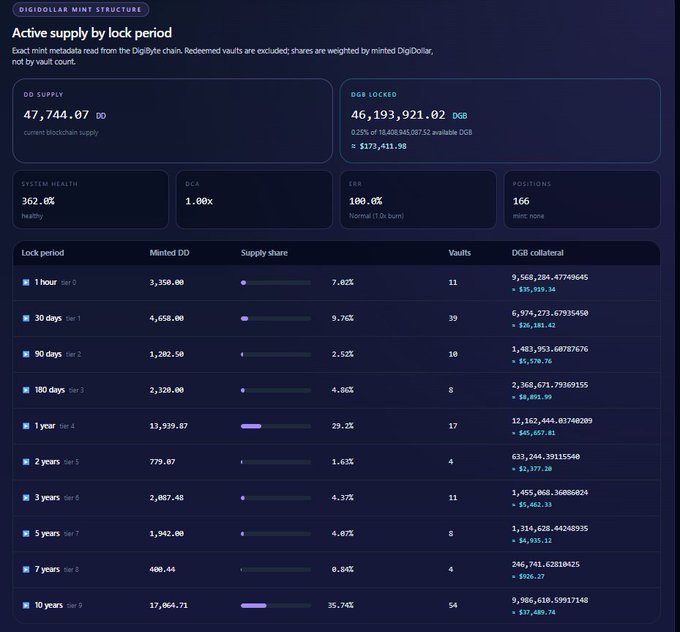Select the Positions 166 card

[582, 200]
